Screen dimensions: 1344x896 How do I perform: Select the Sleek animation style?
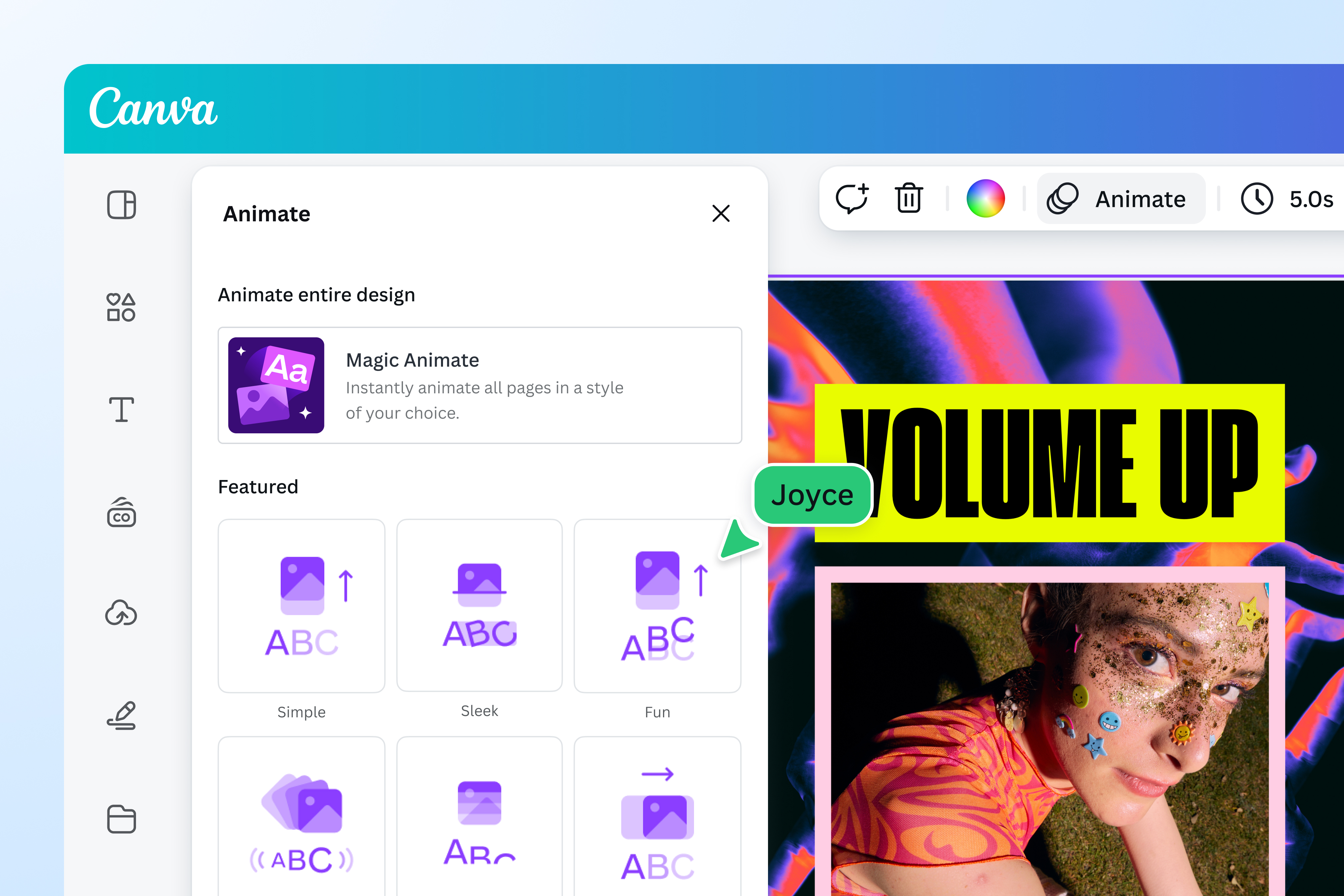point(479,606)
